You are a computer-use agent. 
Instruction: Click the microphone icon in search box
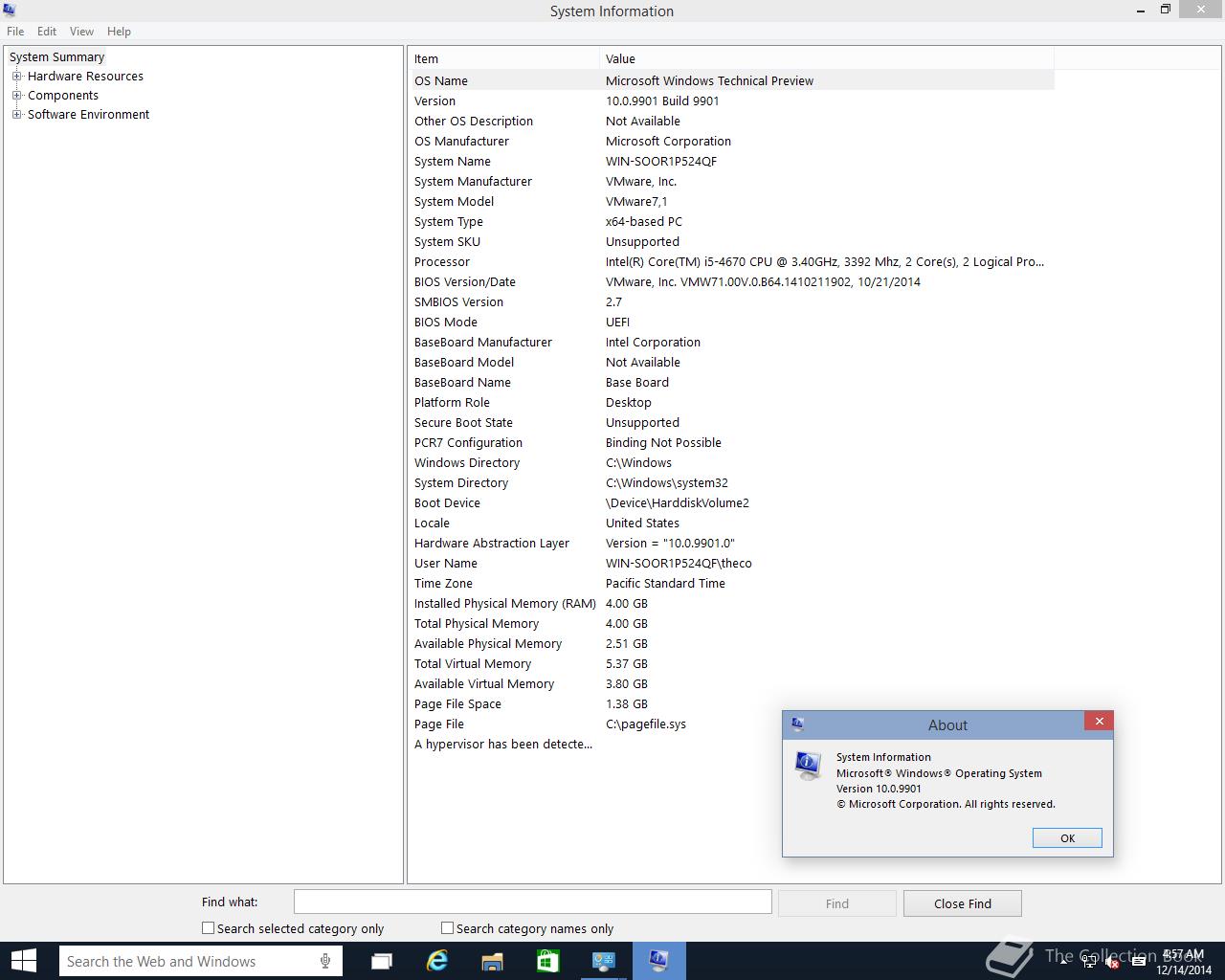(x=325, y=961)
